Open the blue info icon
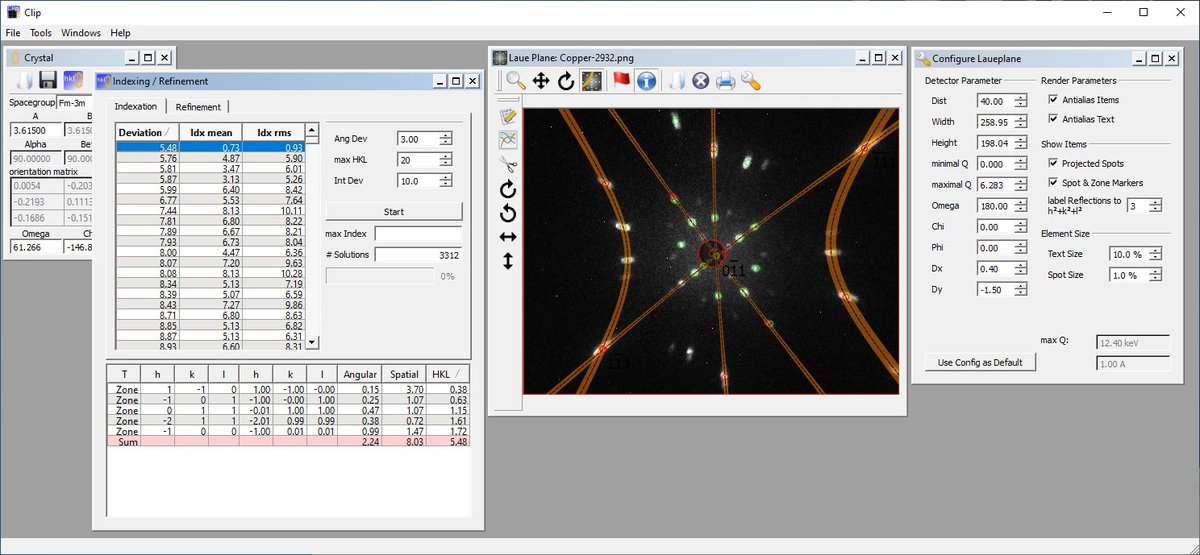Image resolution: width=1200 pixels, height=555 pixels. click(647, 81)
